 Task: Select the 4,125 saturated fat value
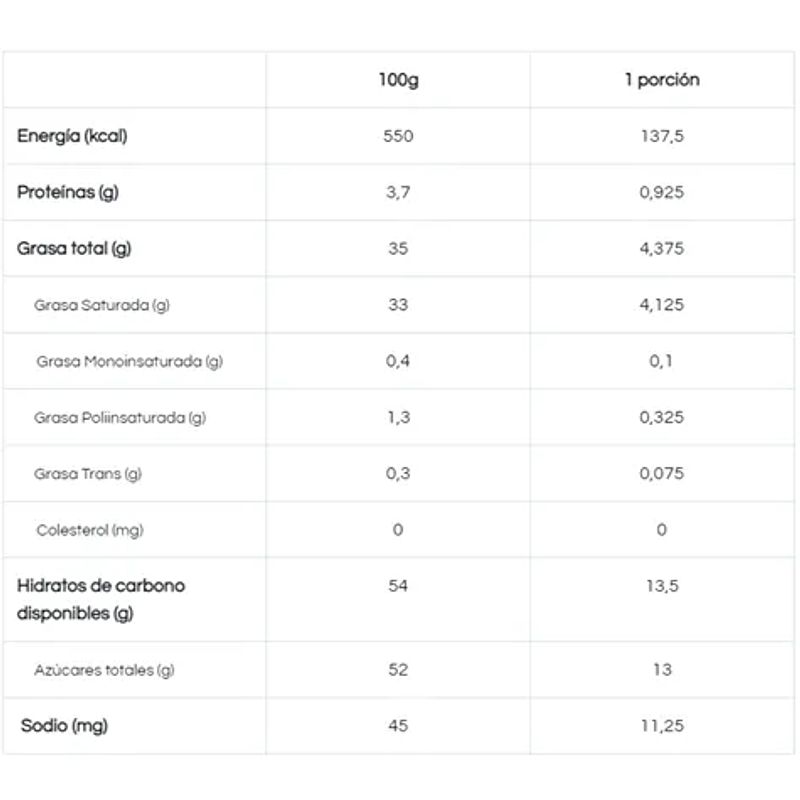pyautogui.click(x=661, y=304)
